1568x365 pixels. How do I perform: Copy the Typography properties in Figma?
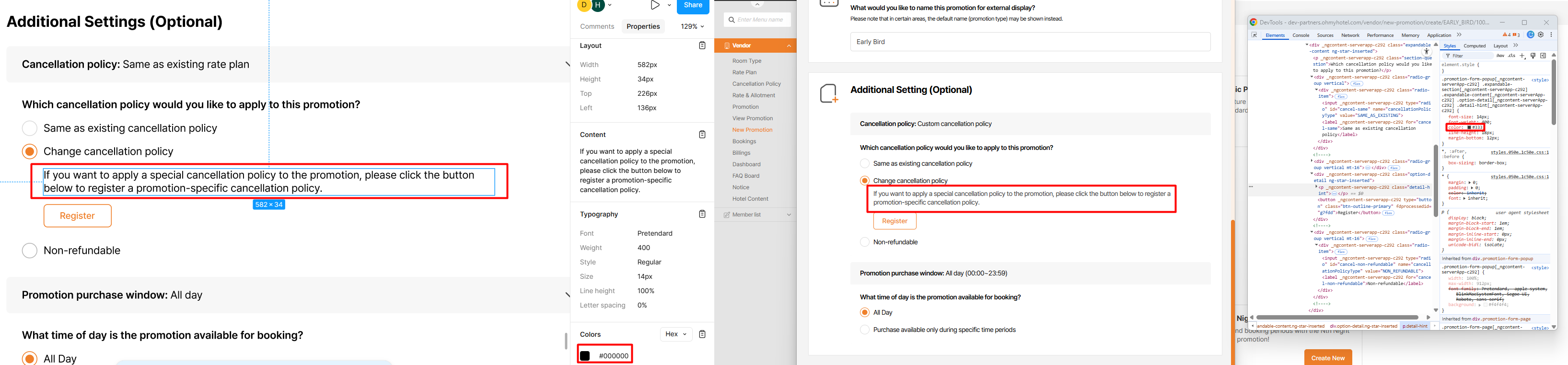point(702,214)
